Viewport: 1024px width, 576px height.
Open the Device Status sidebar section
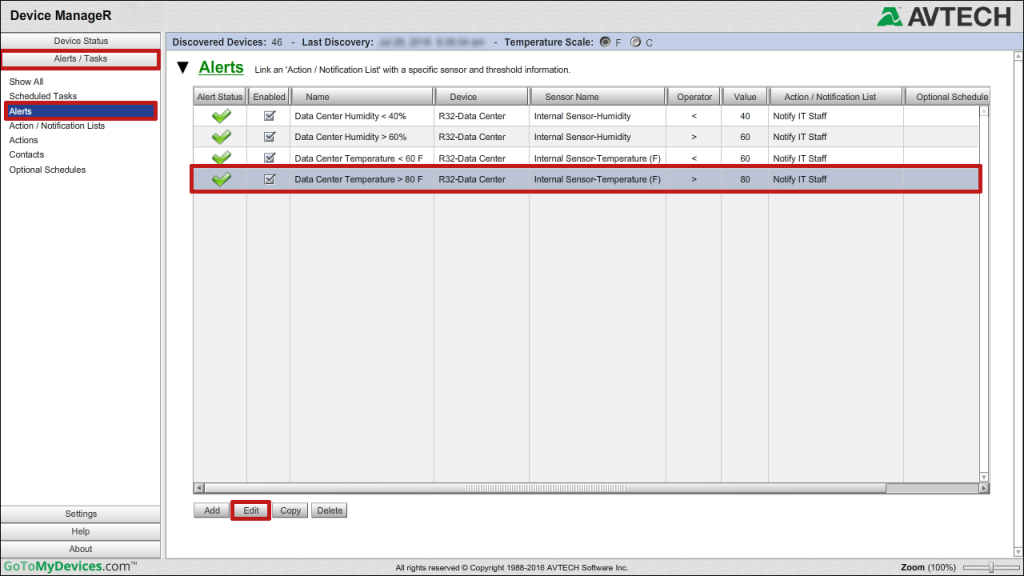click(x=80, y=41)
